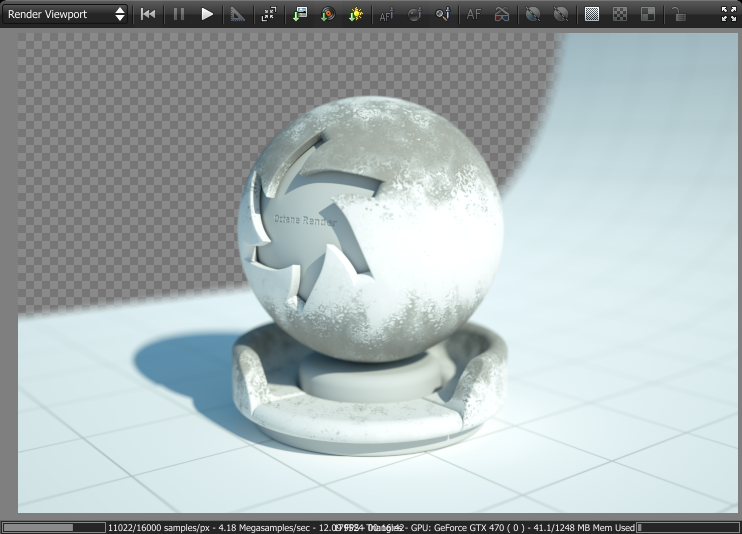
Task: Toggle the 3D stereo glasses mode
Action: pos(502,14)
